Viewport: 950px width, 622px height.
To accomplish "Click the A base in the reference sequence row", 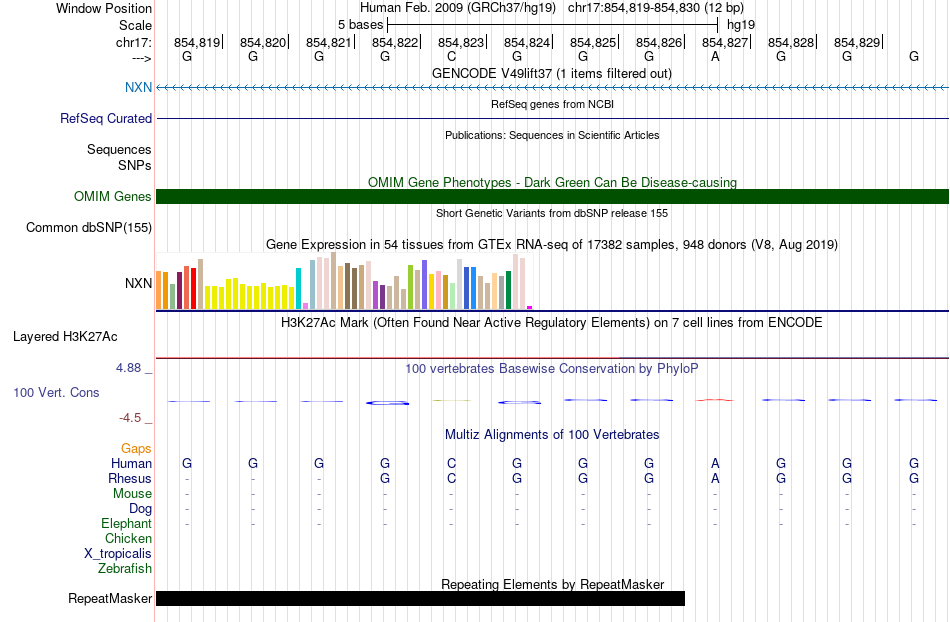I will point(715,56).
